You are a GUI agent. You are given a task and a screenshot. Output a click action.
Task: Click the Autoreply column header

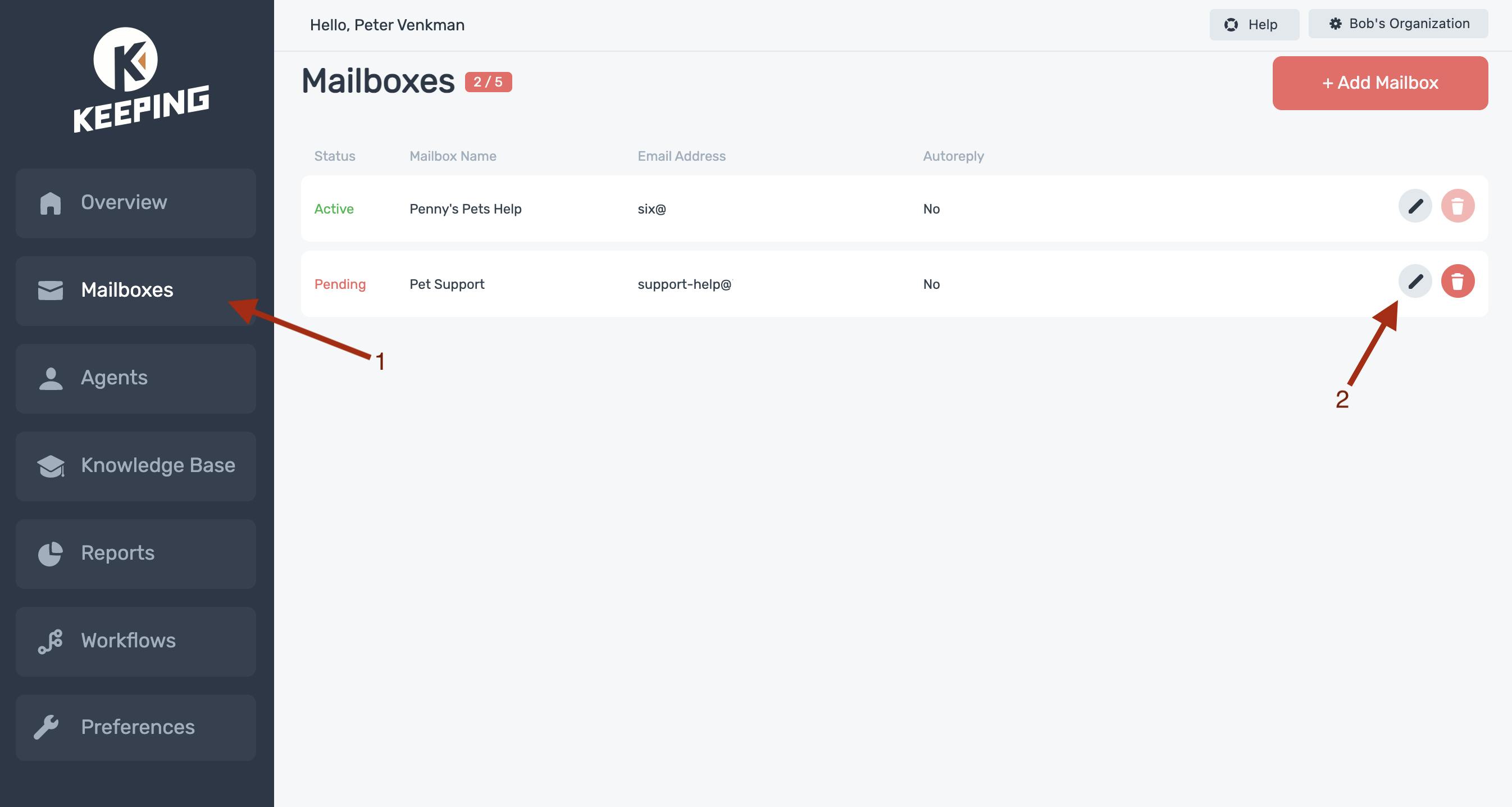pos(953,156)
